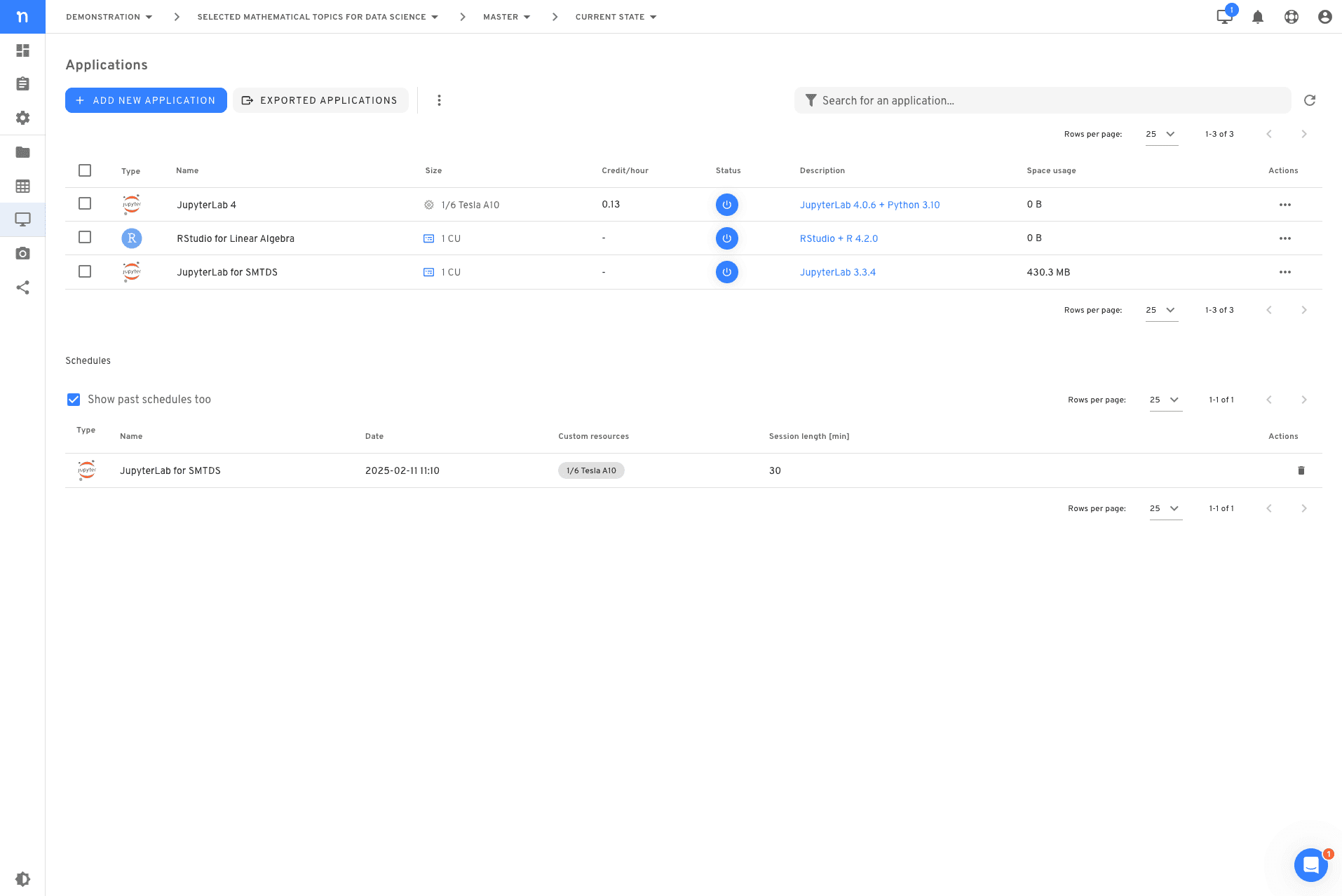Delete the JupyterLab for SMTDS schedule
Image resolution: width=1342 pixels, height=896 pixels.
tap(1301, 470)
